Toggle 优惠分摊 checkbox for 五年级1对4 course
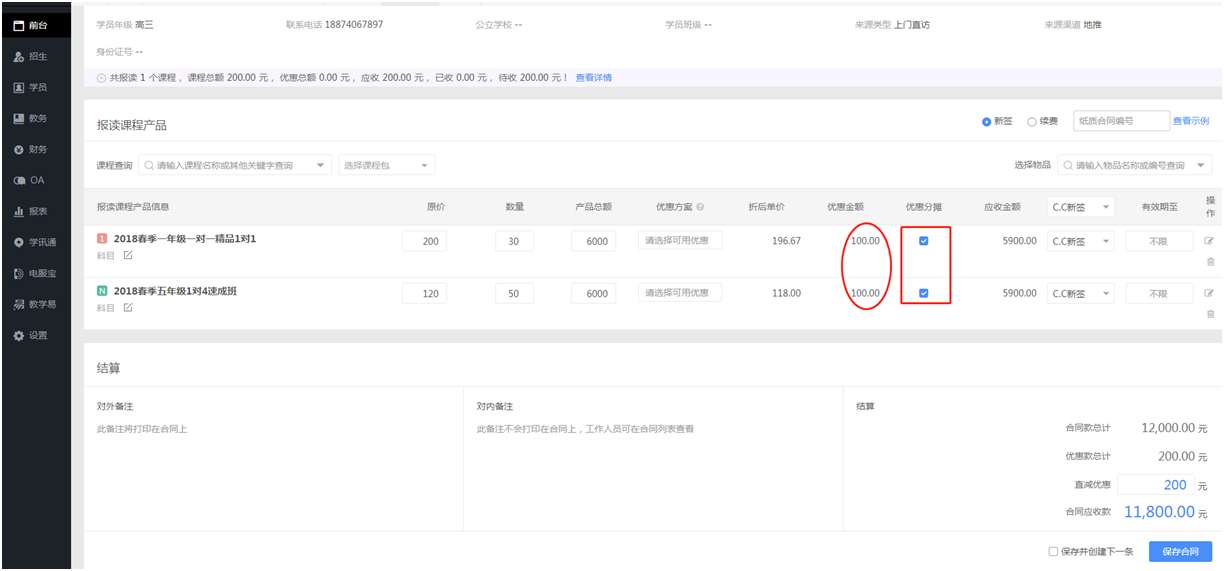 point(923,293)
